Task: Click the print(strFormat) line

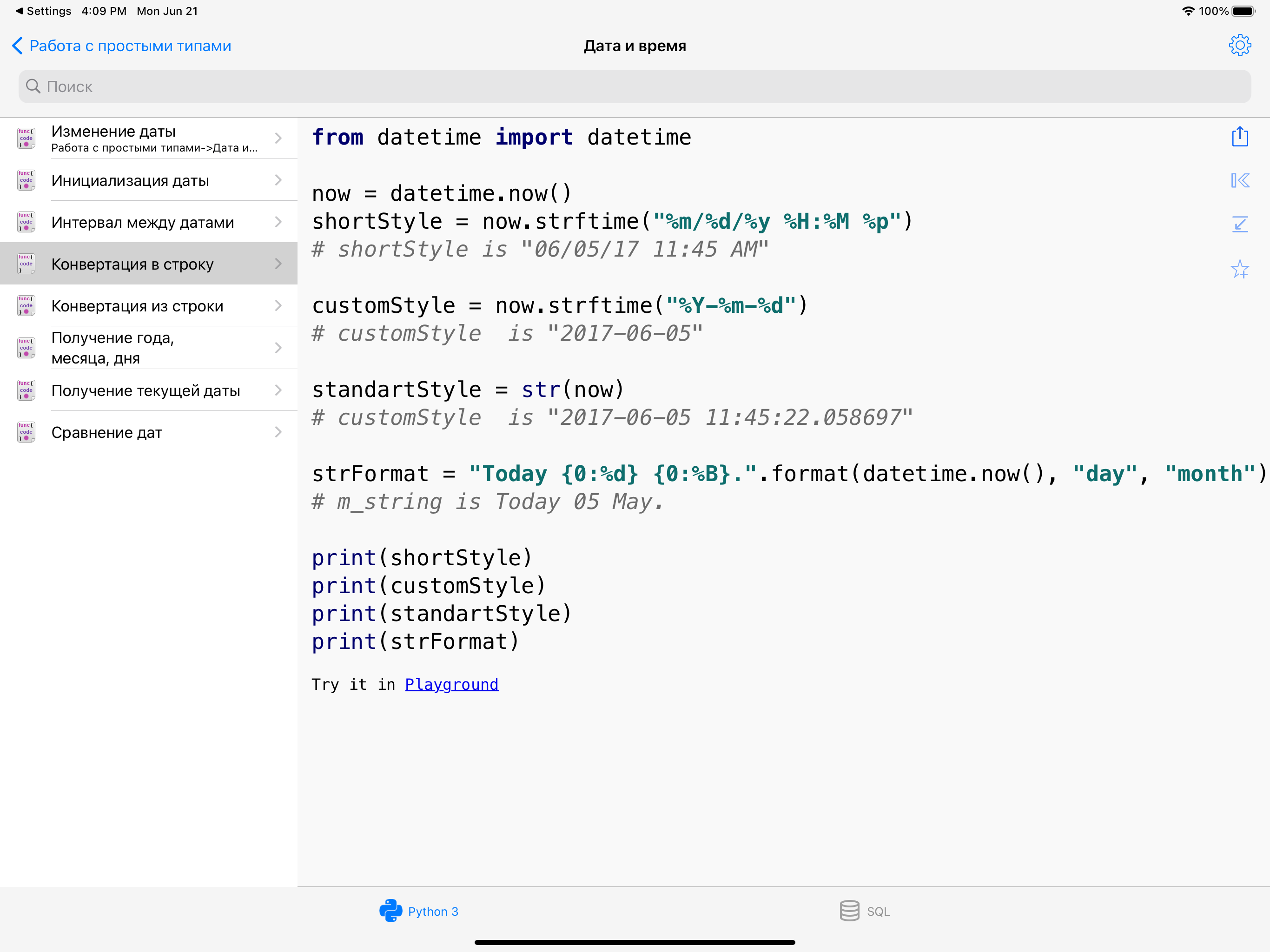Action: [x=416, y=642]
